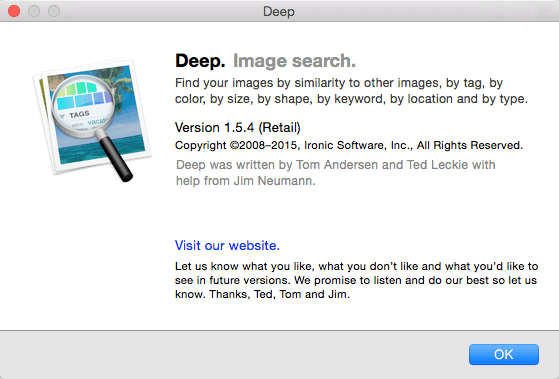Click the gray Image search. heading
This screenshot has width=559, height=379.
tap(294, 61)
